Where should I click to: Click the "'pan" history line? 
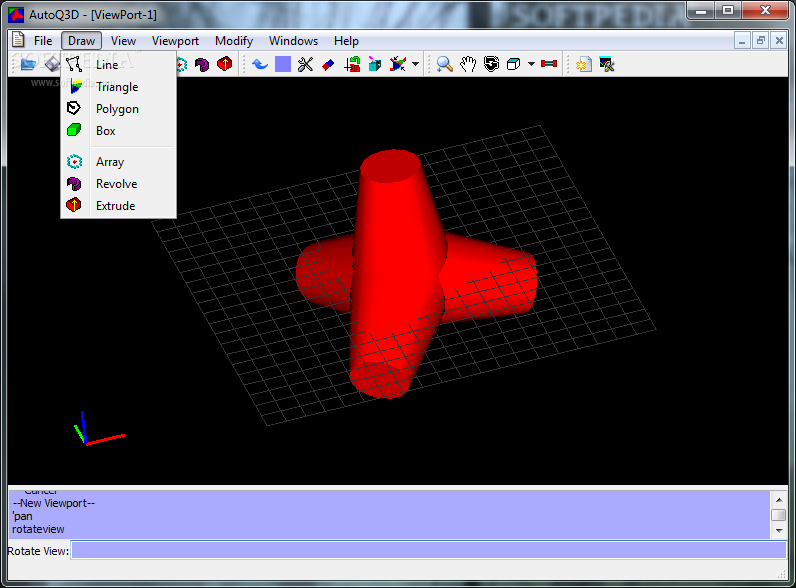pyautogui.click(x=23, y=516)
